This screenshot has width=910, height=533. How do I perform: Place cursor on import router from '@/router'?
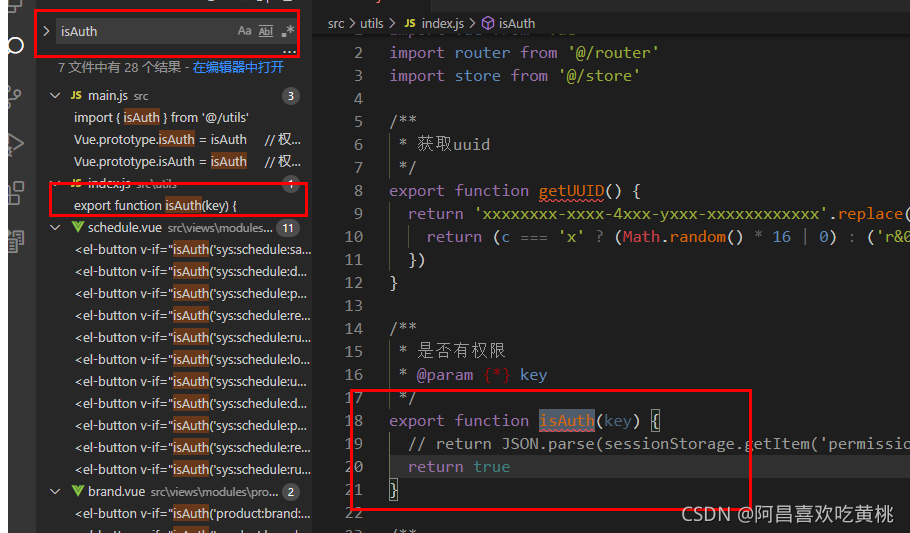[524, 53]
